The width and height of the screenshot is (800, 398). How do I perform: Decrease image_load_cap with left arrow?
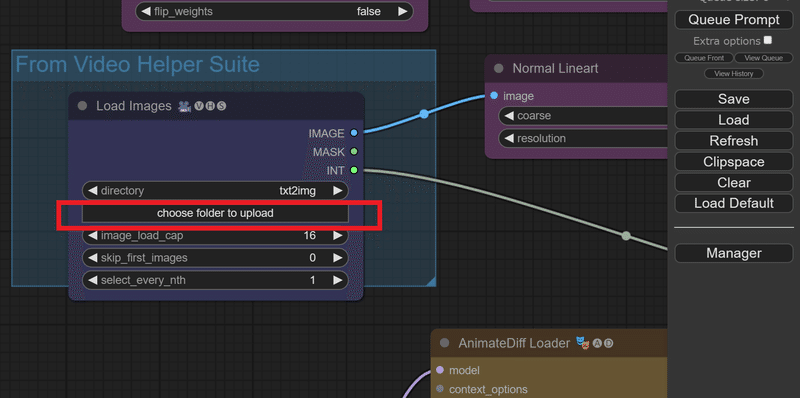click(x=93, y=236)
